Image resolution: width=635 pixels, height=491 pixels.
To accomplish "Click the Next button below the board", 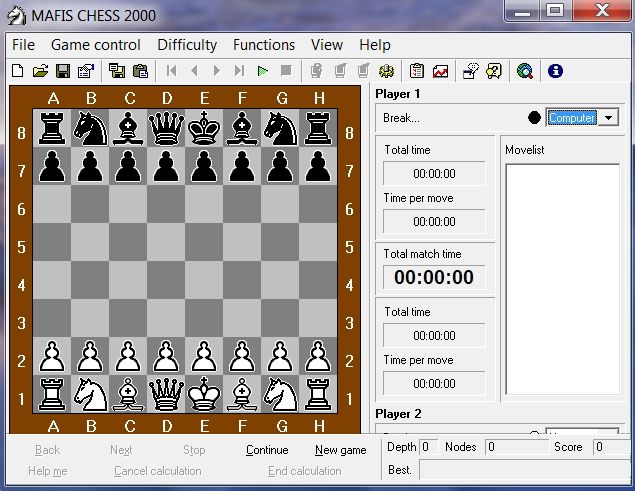I will pos(121,450).
